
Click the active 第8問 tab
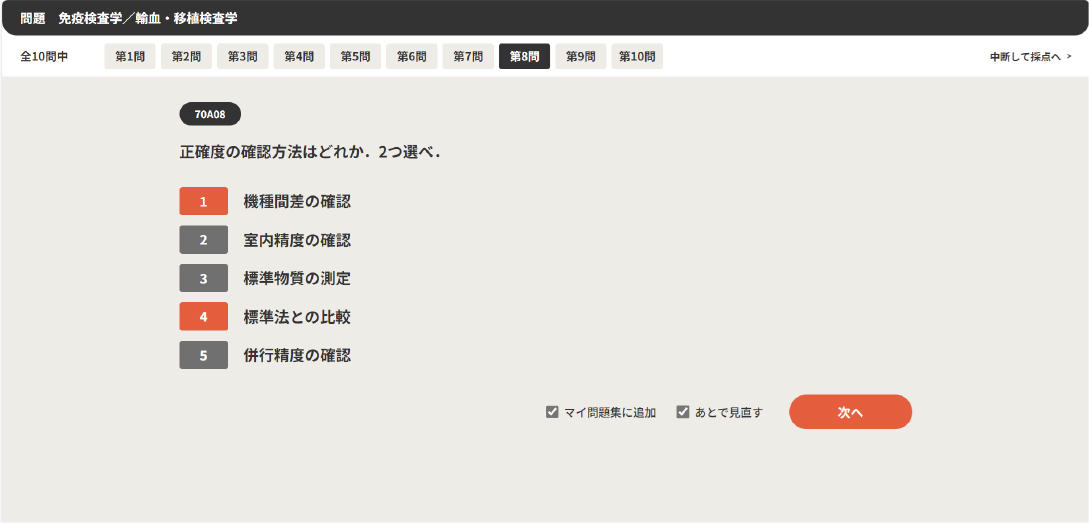point(524,57)
